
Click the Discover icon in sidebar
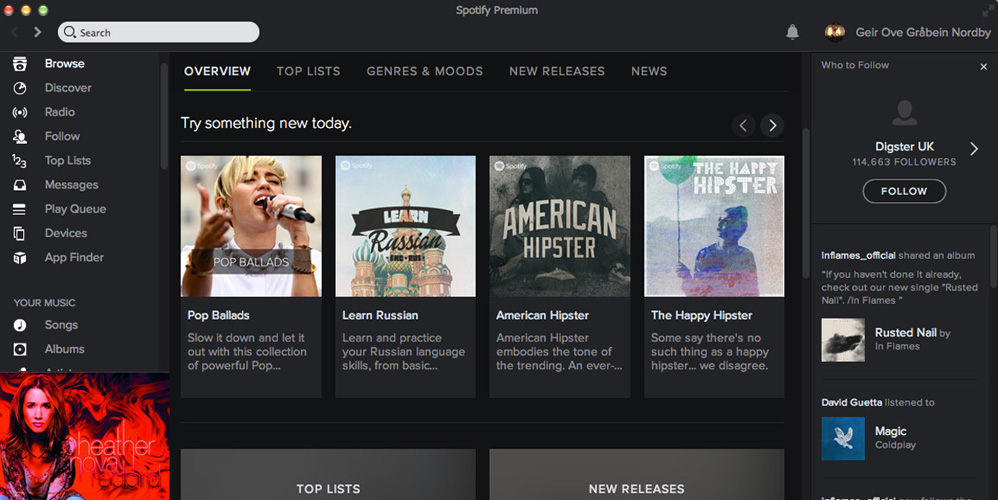pyautogui.click(x=20, y=88)
